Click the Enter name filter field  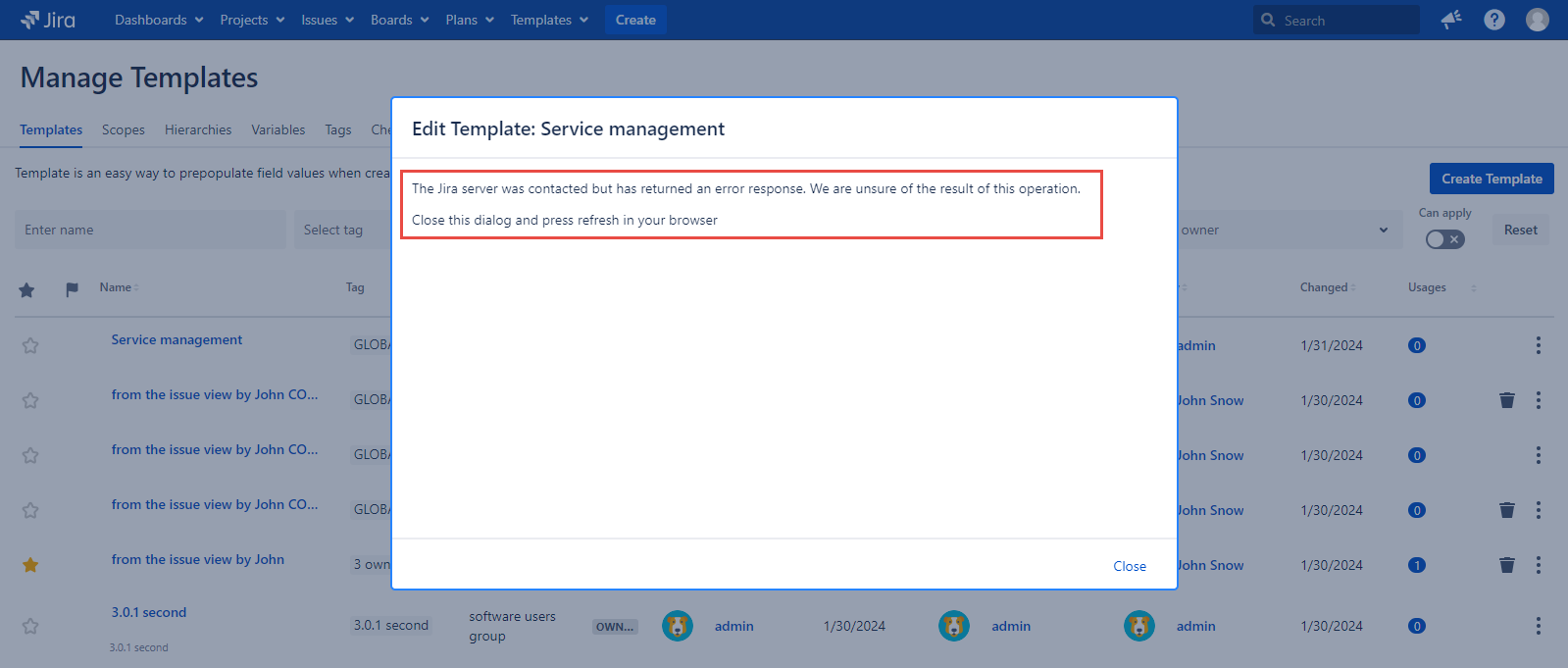150,231
